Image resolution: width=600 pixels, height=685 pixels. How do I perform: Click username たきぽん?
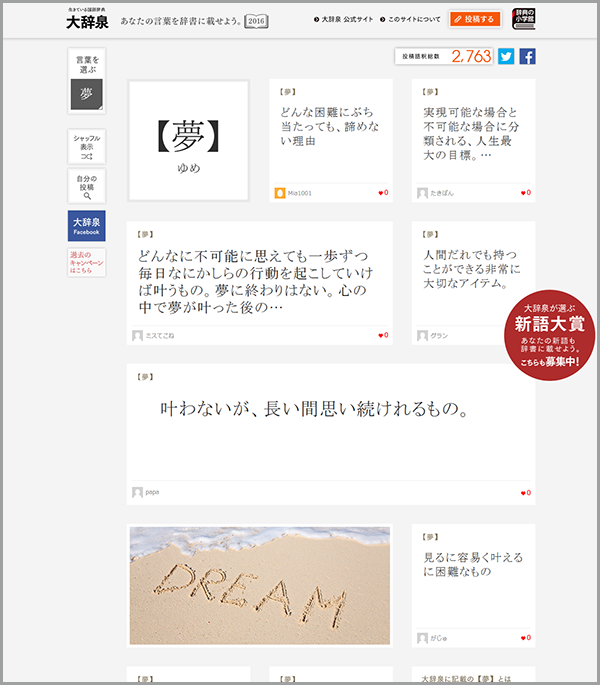pyautogui.click(x=442, y=193)
